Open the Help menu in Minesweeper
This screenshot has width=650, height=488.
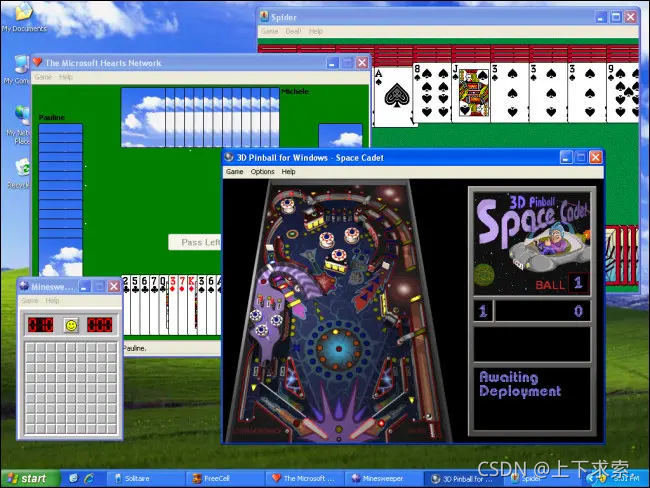(52, 301)
